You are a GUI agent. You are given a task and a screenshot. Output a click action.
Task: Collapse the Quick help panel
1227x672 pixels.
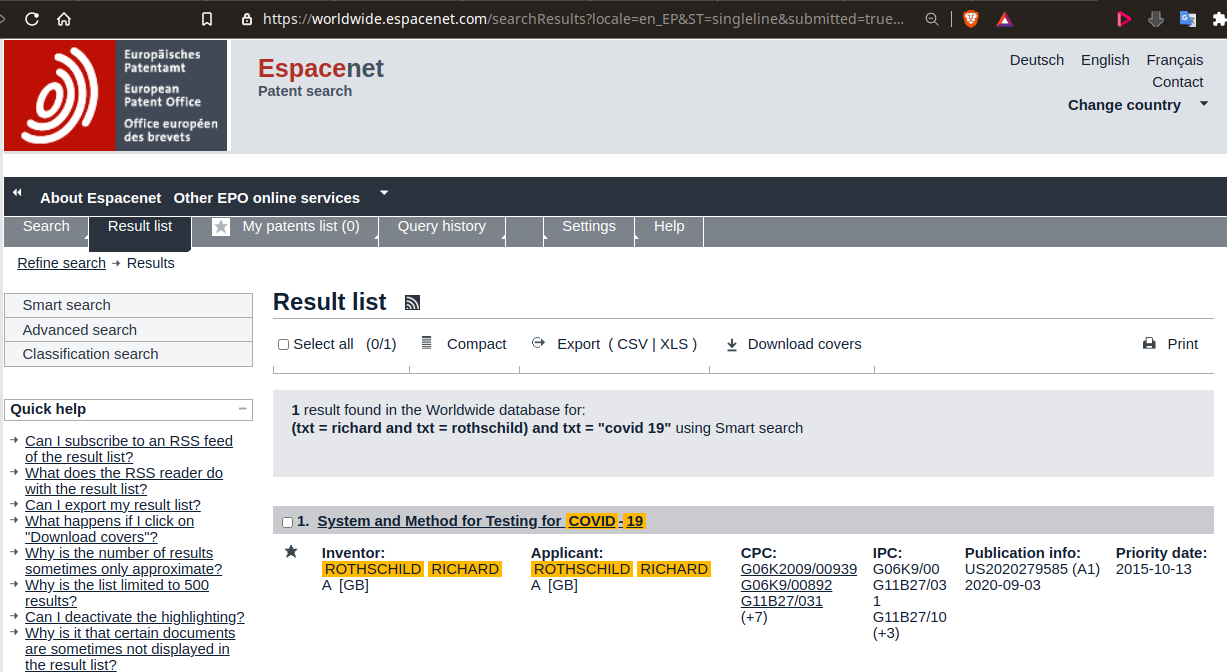(242, 409)
